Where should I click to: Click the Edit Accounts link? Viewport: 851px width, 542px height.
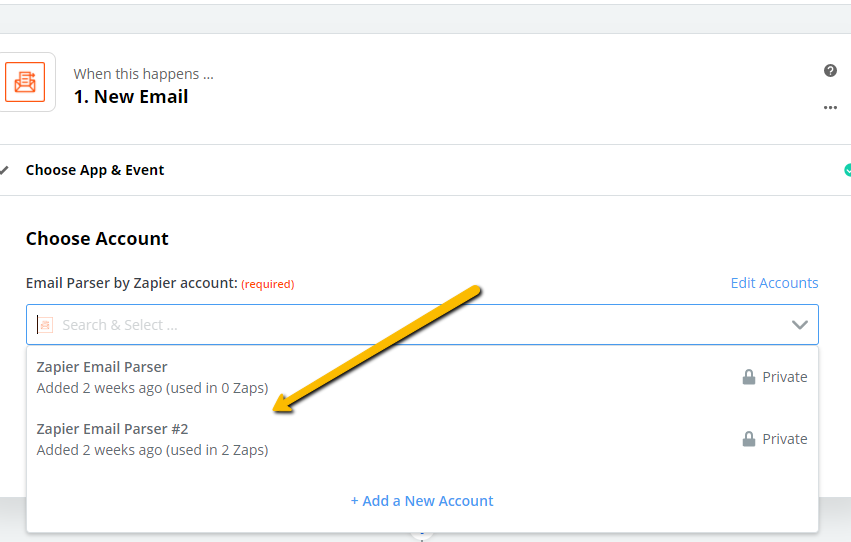coord(774,283)
